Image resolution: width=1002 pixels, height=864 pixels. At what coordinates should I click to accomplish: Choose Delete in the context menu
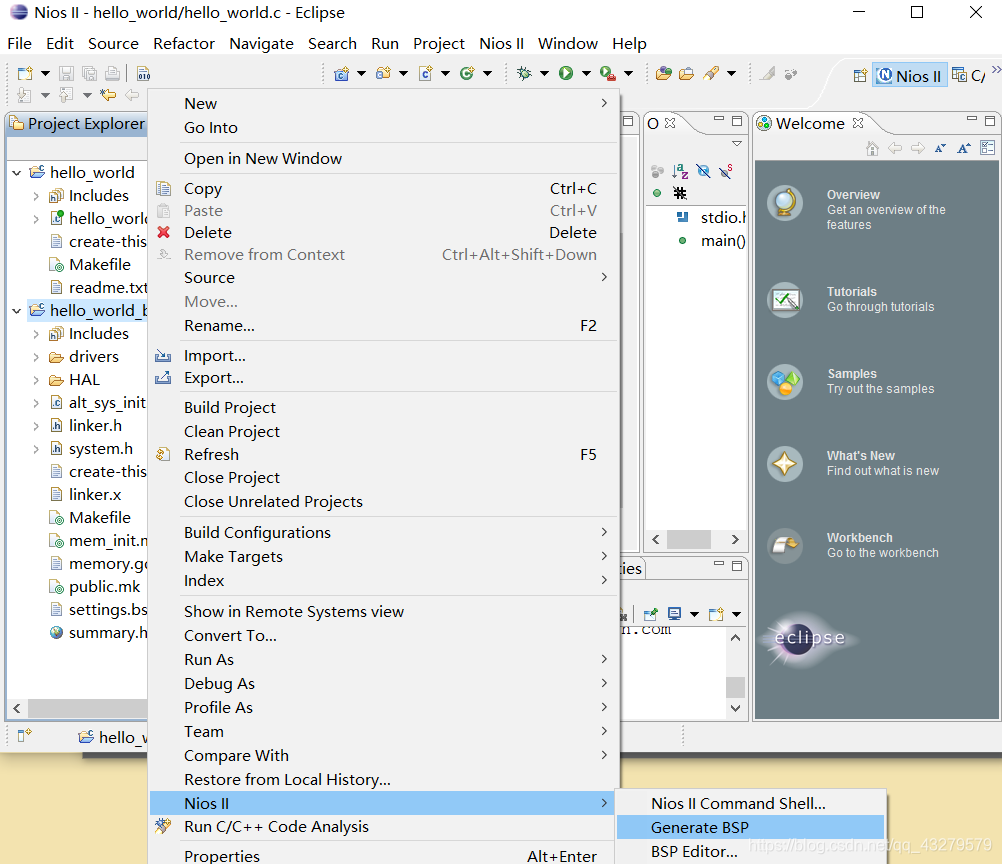(x=384, y=233)
